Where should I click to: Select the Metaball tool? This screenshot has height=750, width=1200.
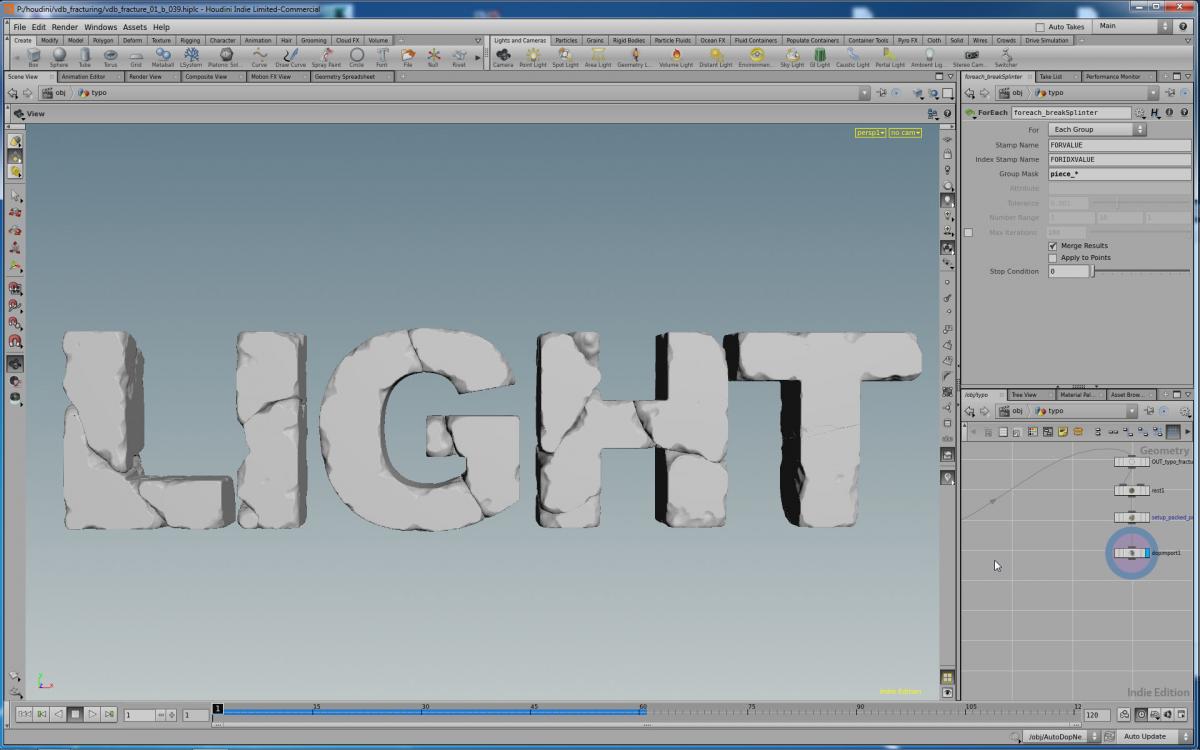click(x=162, y=57)
